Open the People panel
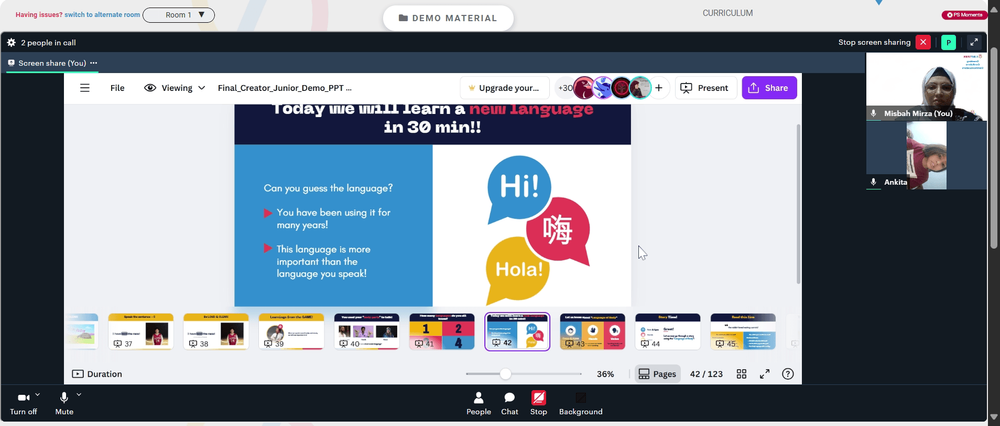Viewport: 1000px width, 426px height. coord(478,403)
